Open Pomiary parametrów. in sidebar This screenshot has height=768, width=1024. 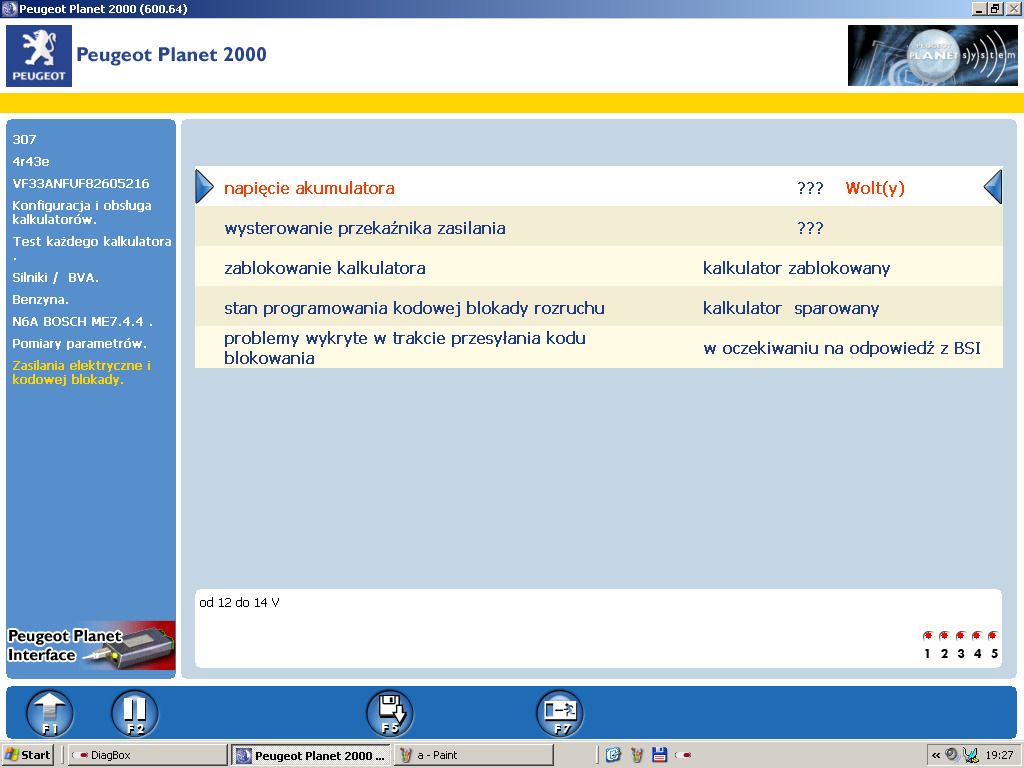click(79, 344)
